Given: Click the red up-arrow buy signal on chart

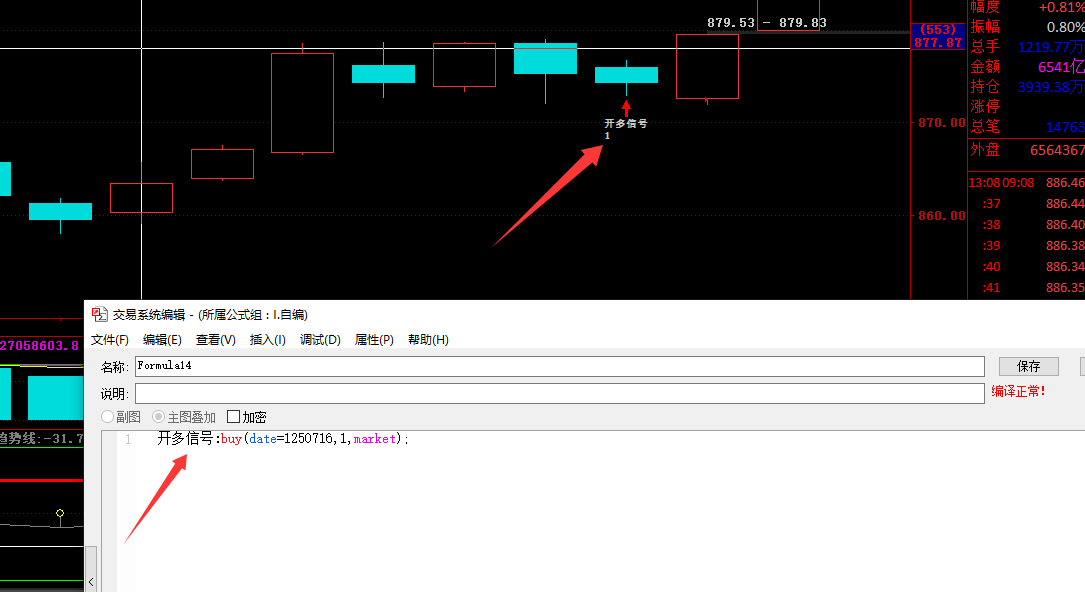Looking at the screenshot, I should (x=626, y=108).
